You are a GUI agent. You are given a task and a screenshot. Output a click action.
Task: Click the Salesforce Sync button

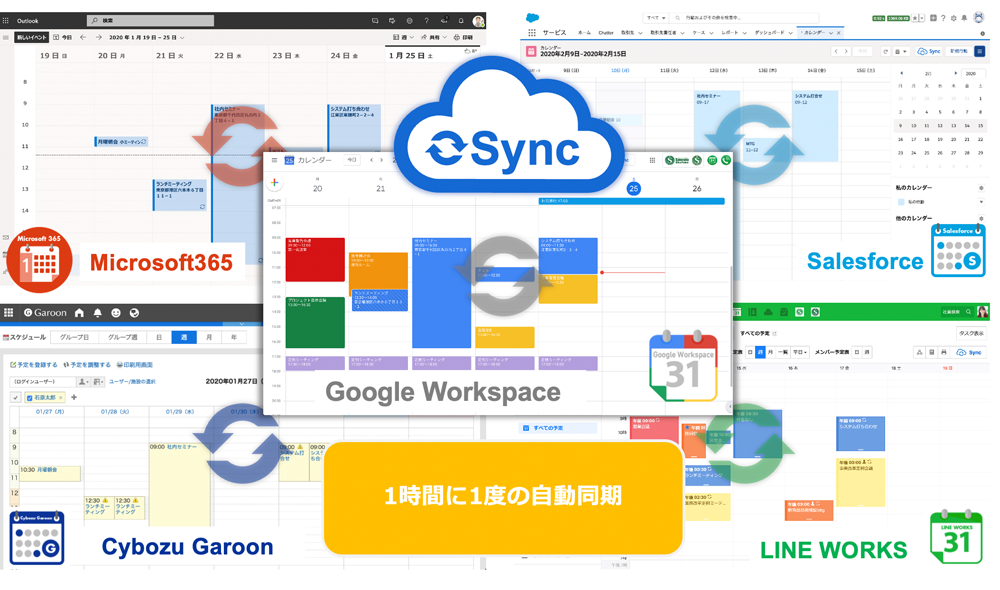(929, 51)
